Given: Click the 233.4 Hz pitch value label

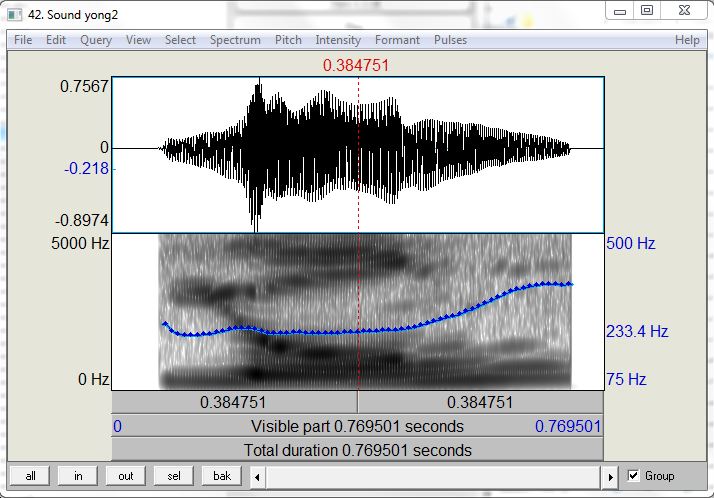Looking at the screenshot, I should 637,331.
